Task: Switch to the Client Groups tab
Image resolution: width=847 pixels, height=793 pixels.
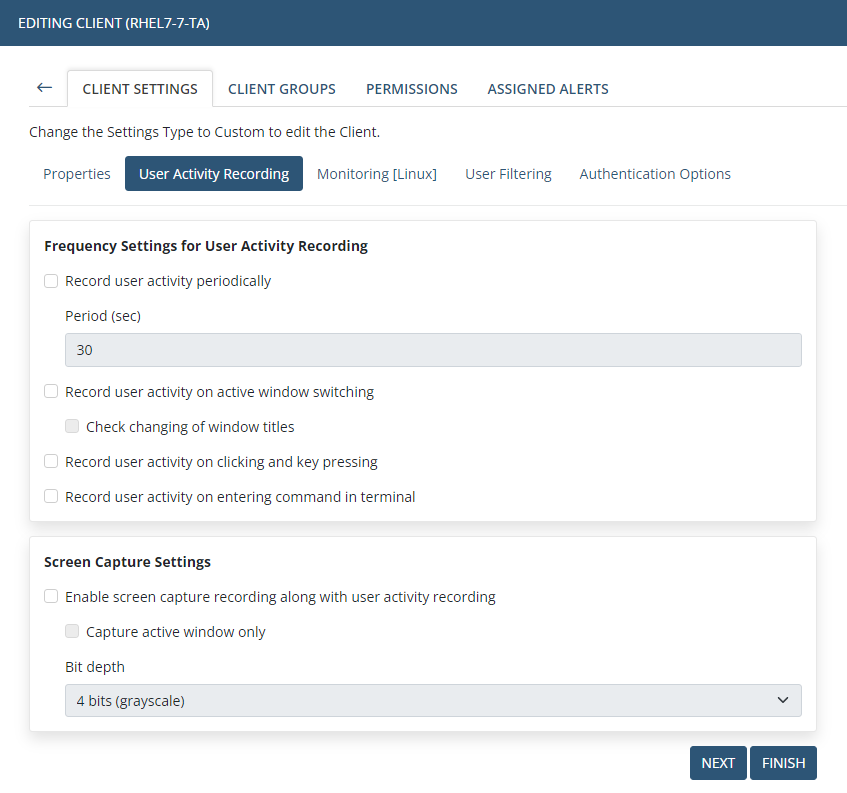Action: [281, 89]
